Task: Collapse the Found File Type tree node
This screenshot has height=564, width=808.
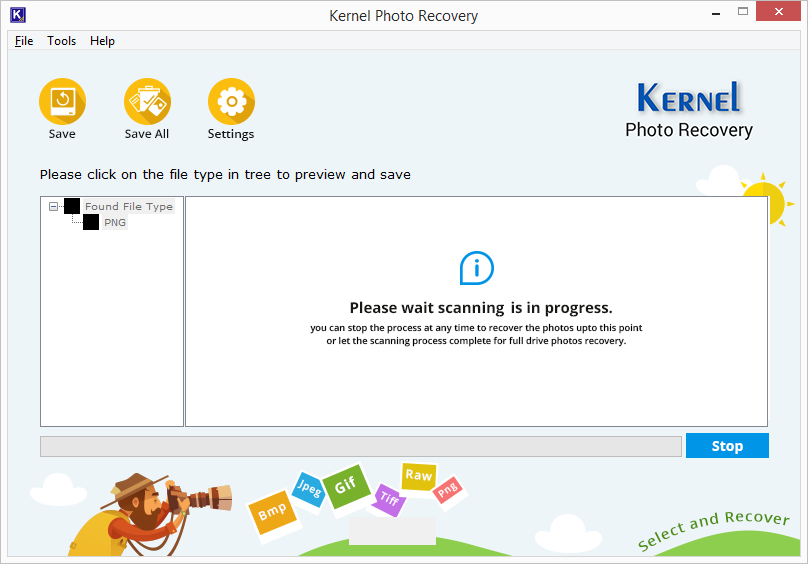Action: click(x=53, y=206)
